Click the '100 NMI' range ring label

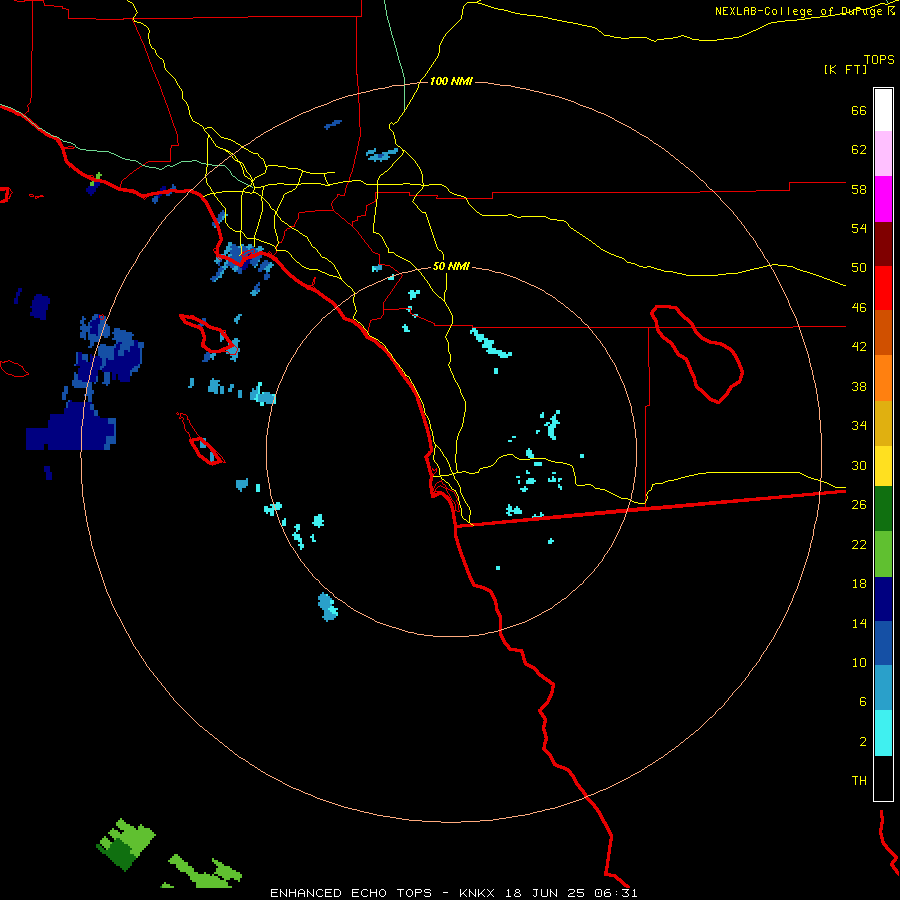coord(451,82)
